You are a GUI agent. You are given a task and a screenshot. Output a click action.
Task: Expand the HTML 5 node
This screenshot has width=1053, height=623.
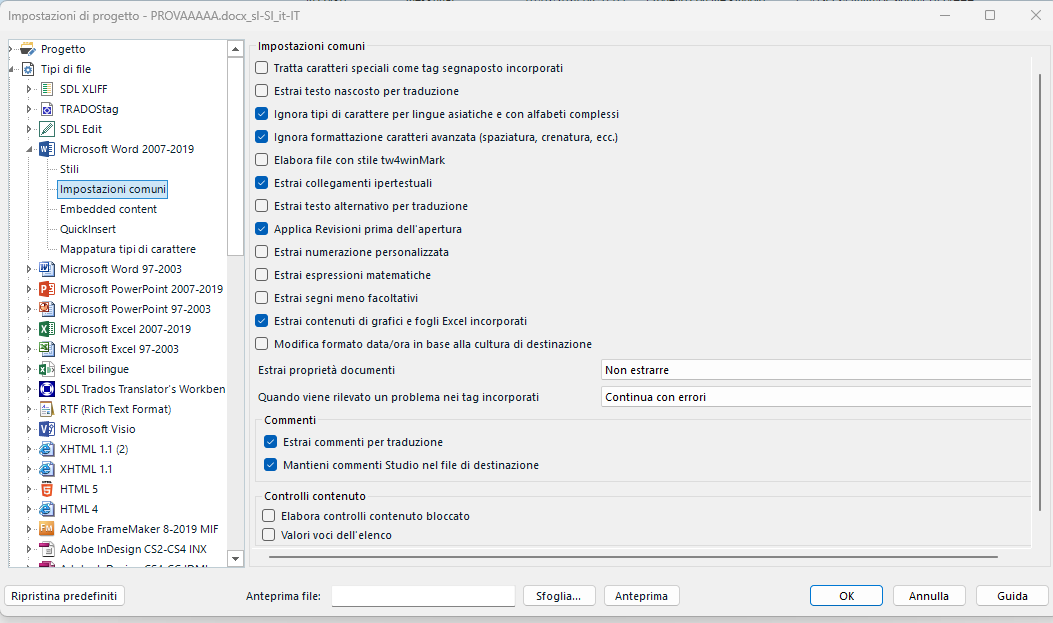point(29,489)
